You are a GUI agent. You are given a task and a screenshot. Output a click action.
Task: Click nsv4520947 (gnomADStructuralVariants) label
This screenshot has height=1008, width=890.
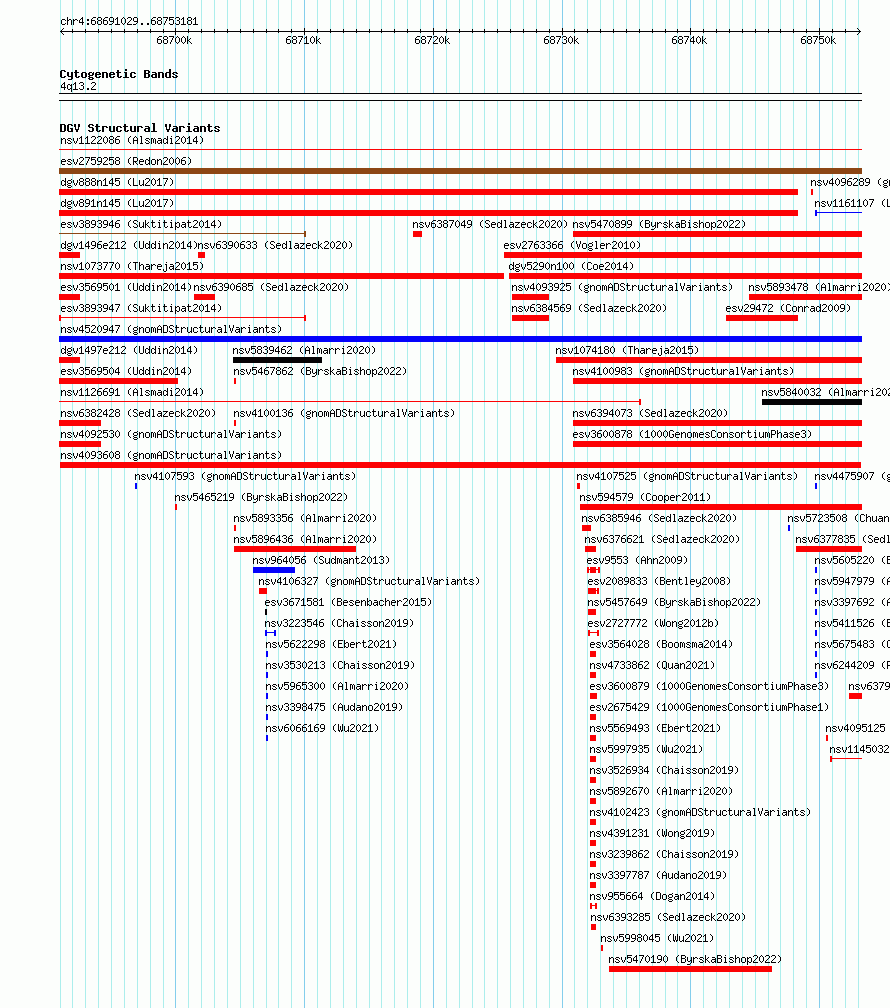(x=171, y=329)
